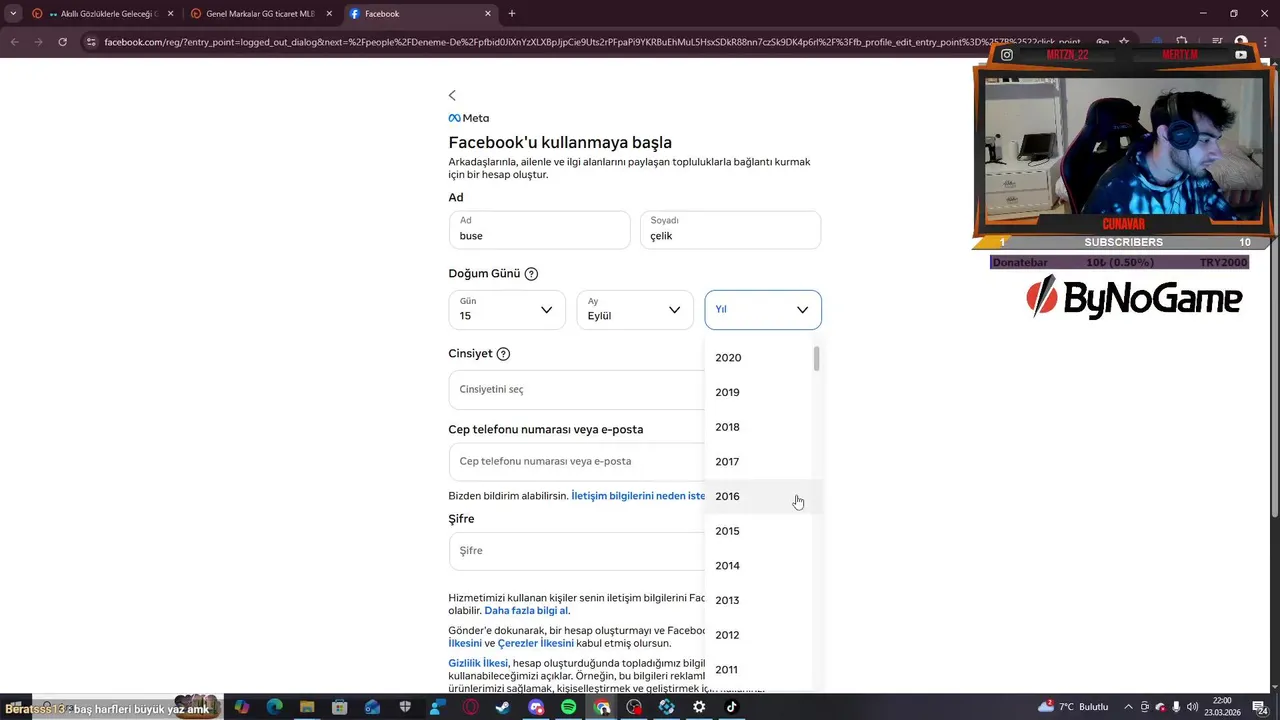Open the Doğum Günü help question mark
This screenshot has height=720, width=1280.
coord(531,274)
